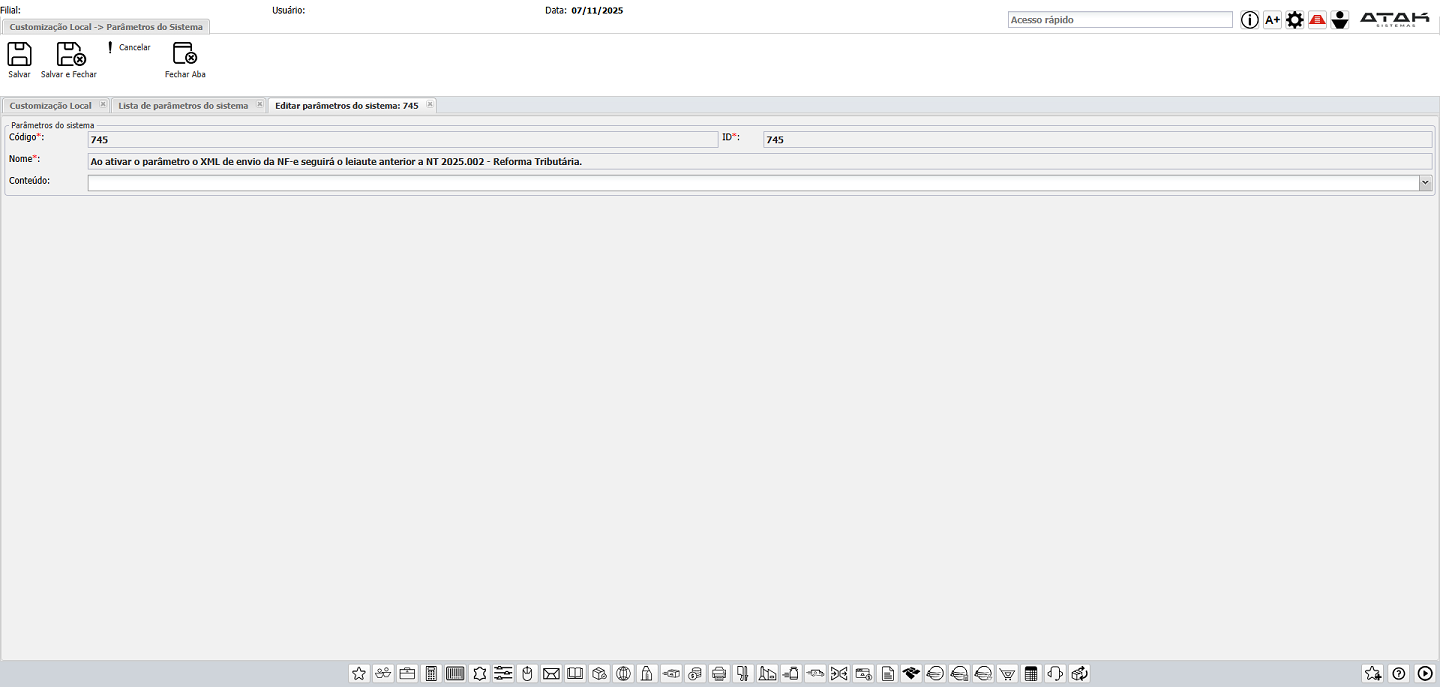Click the ATAK Sistemas logo
This screenshot has height=687, width=1440.
point(1394,19)
